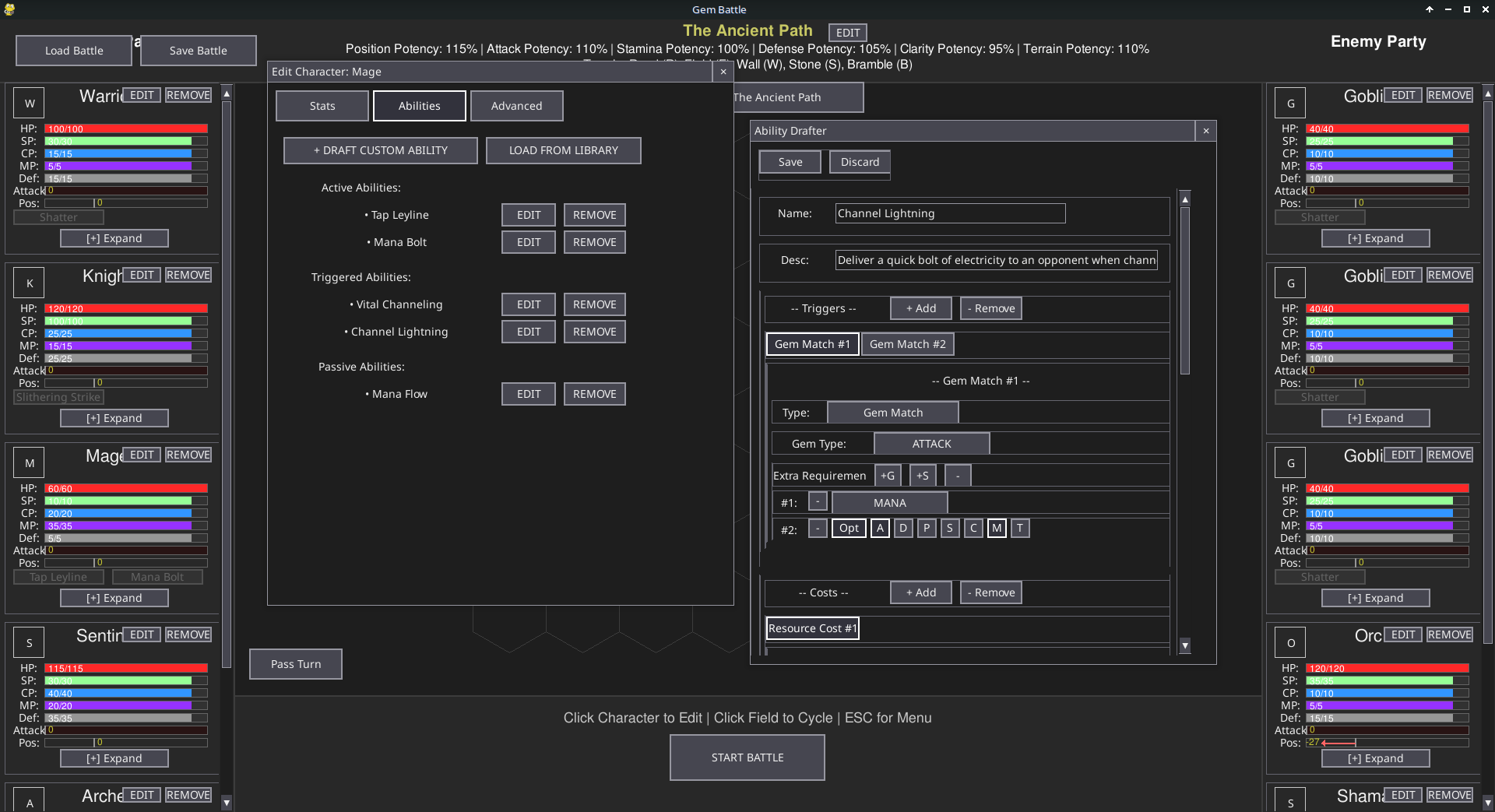Viewport: 1495px width, 812px height.
Task: Click the Knight's K badge icon
Action: pos(28,282)
